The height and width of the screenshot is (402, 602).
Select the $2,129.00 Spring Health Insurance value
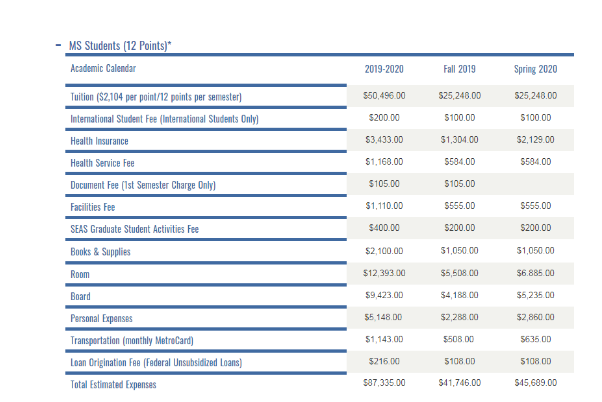point(535,140)
